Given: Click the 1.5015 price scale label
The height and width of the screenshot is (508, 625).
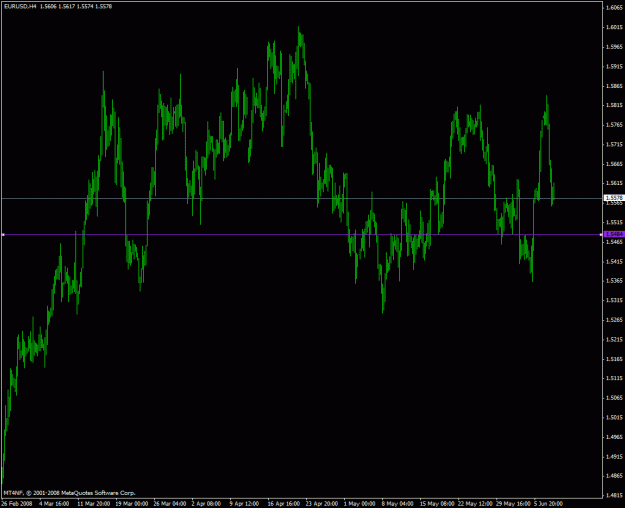Looking at the screenshot, I should tap(614, 417).
